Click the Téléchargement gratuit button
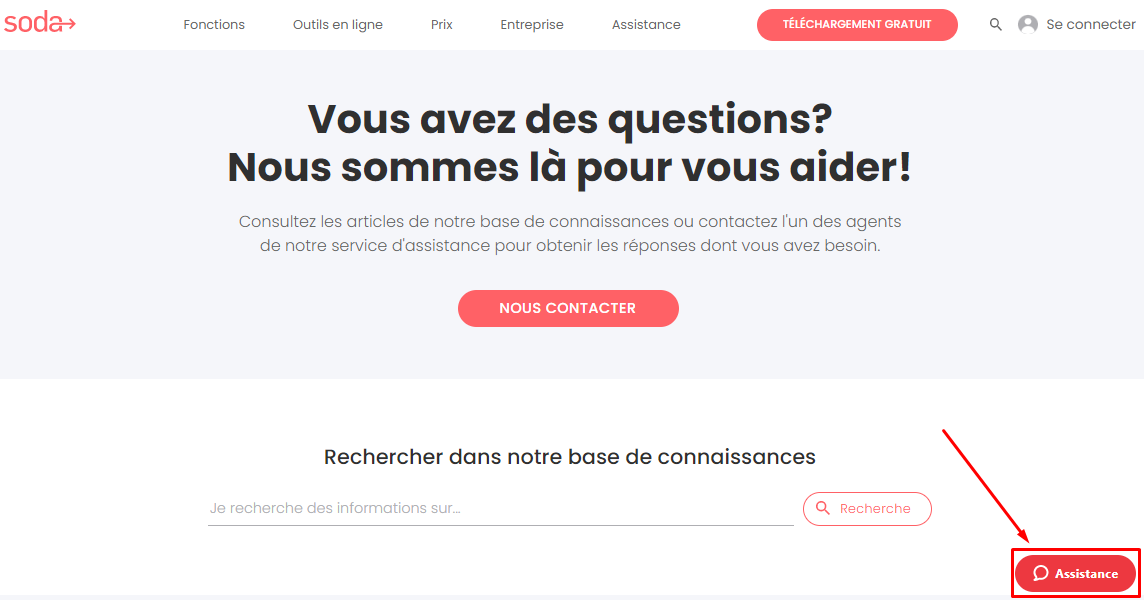The image size is (1144, 600). click(857, 24)
